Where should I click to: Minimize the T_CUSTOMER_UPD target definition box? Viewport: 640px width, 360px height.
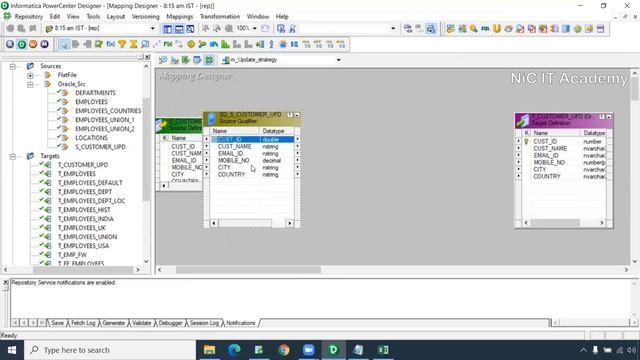tap(609, 117)
